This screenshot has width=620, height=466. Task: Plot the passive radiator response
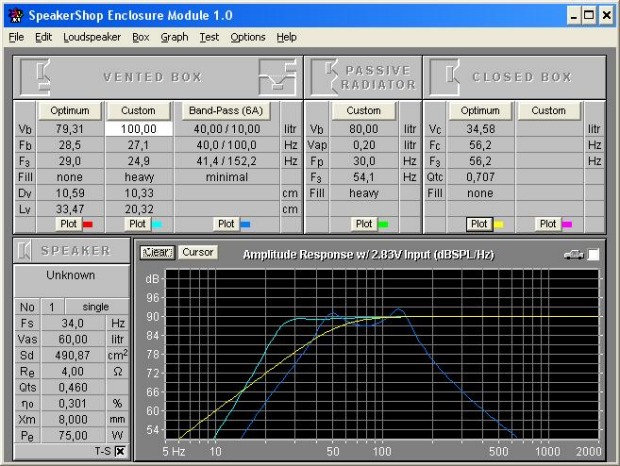point(364,224)
